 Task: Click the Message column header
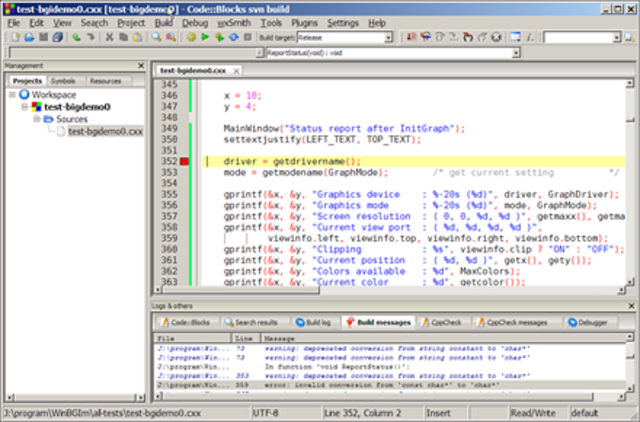pyautogui.click(x=443, y=338)
